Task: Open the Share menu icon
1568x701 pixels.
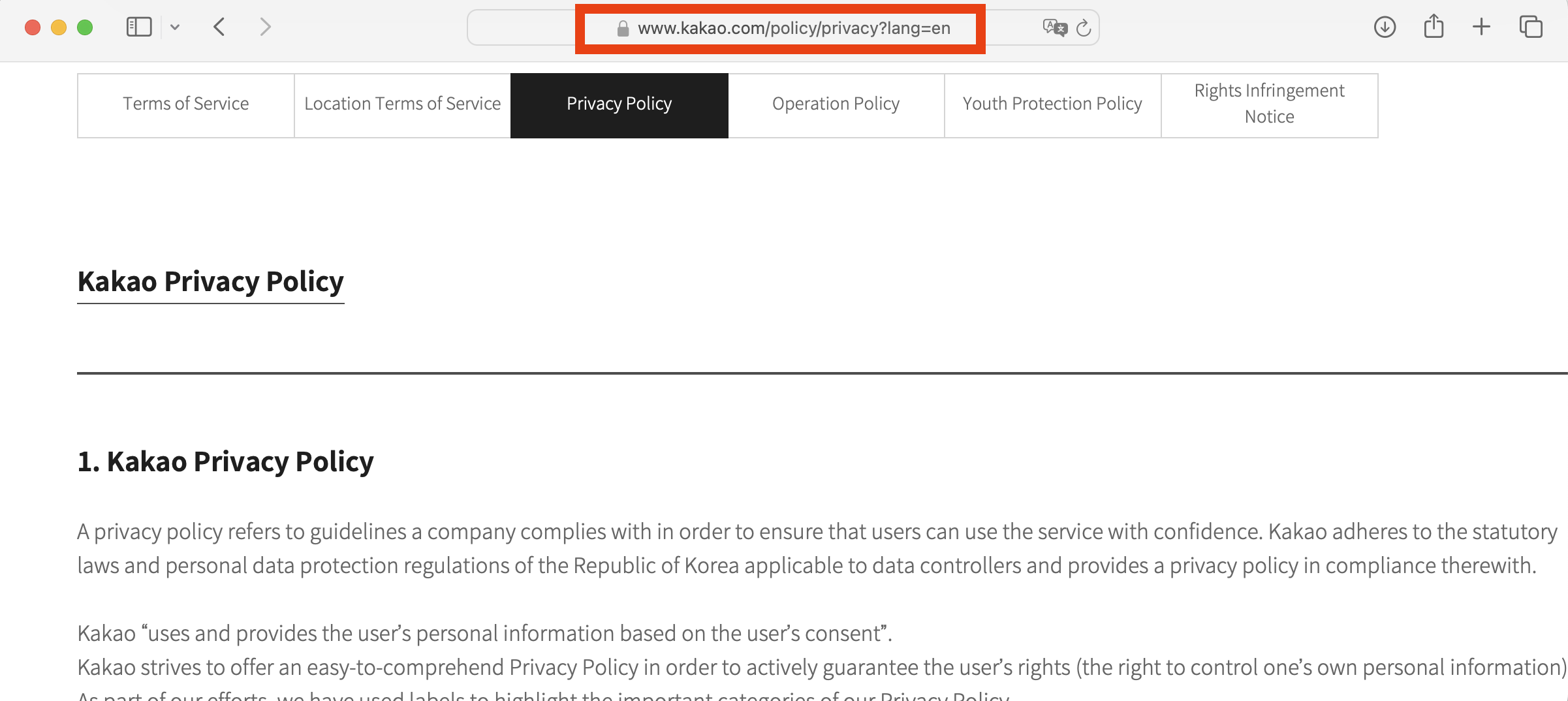Action: click(1434, 27)
